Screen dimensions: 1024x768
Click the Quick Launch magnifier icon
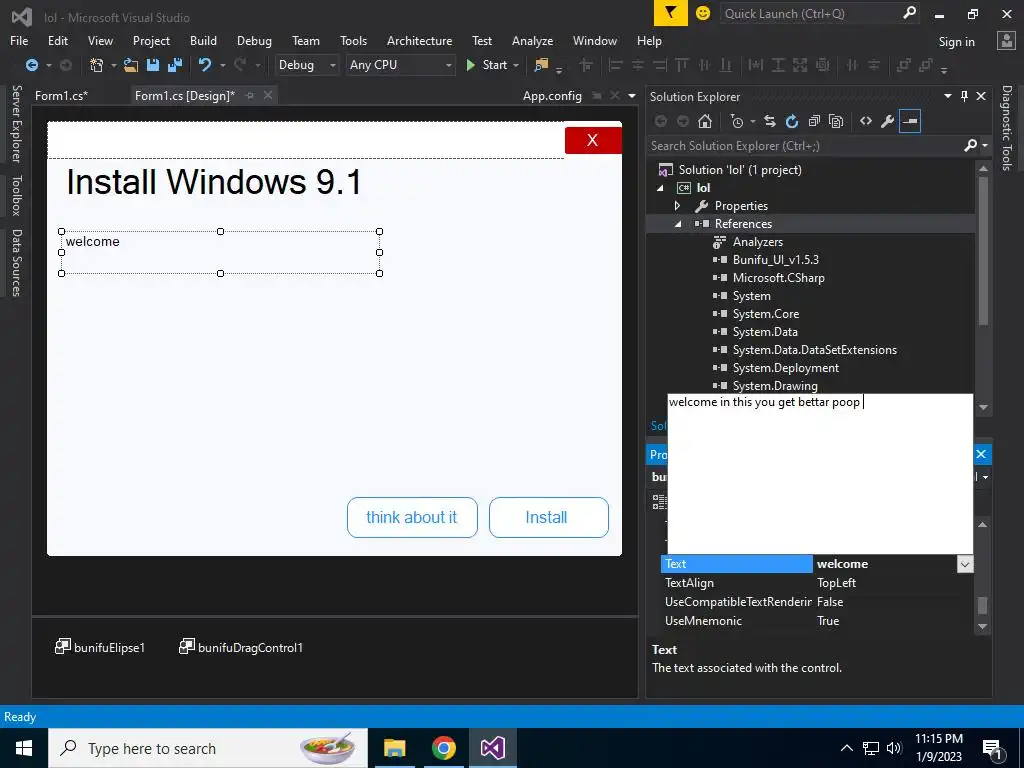click(x=909, y=13)
